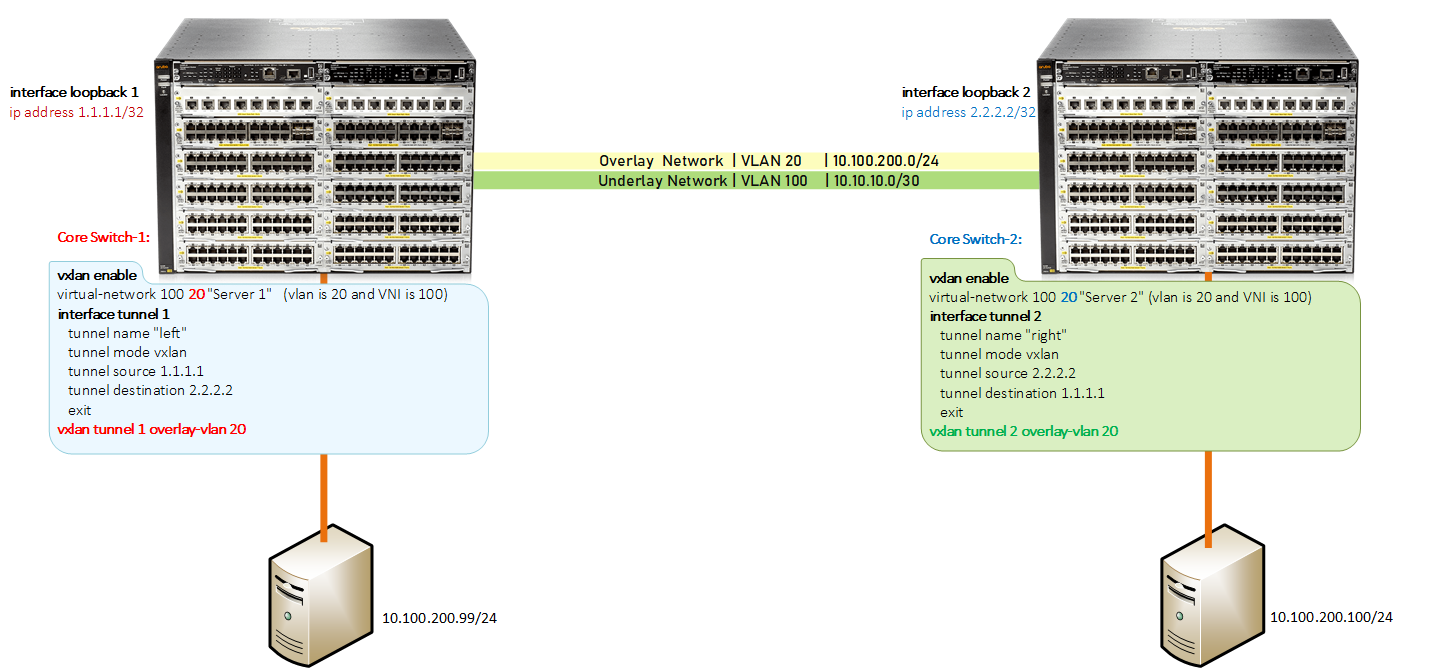Click the "Core Switch-2:" blue label

976,239
